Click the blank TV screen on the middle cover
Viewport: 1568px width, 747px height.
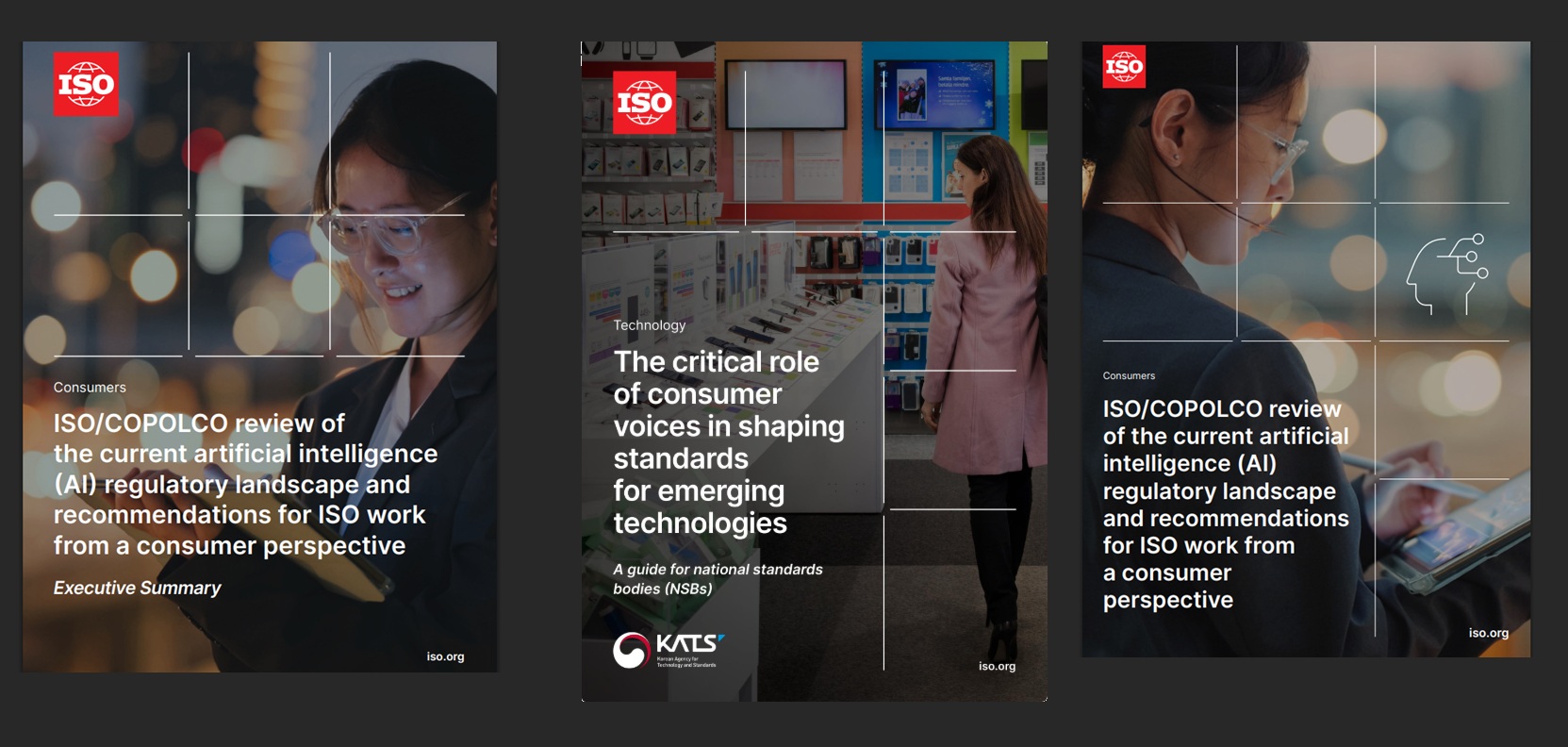pos(786,94)
